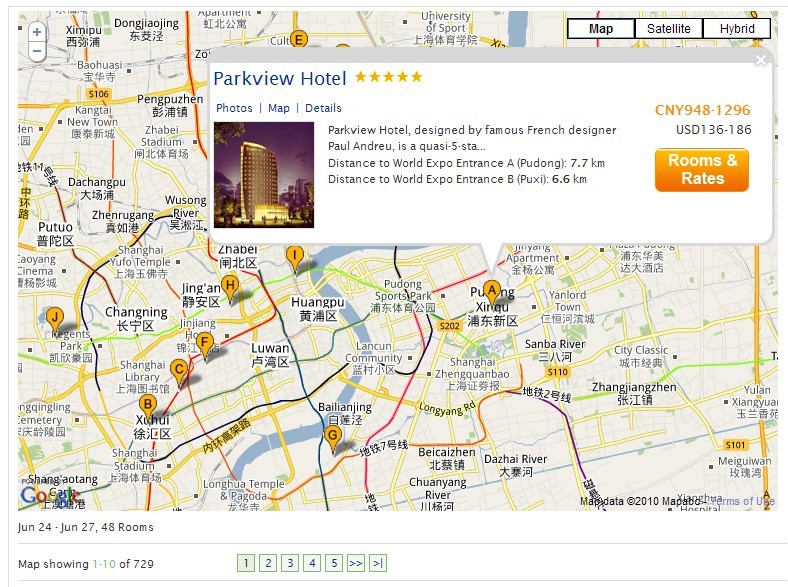Click the Beicaizhen label on map
788x587 pixels.
pyautogui.click(x=447, y=458)
